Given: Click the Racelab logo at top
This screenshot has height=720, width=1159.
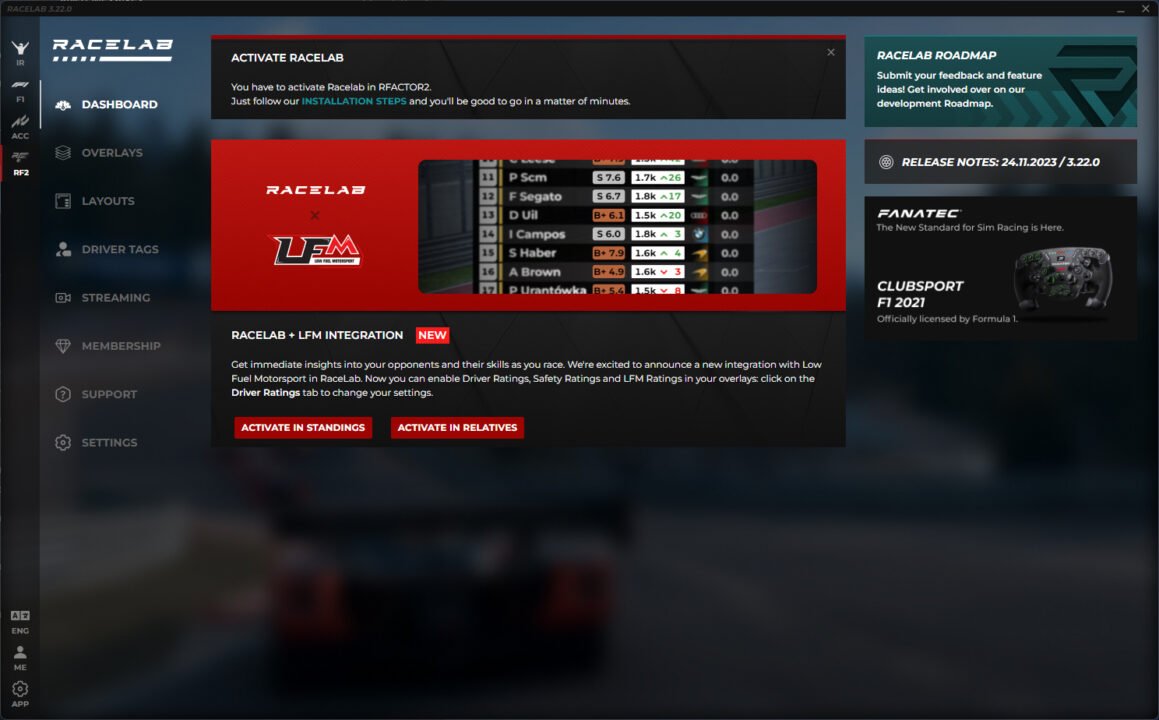Looking at the screenshot, I should pyautogui.click(x=112, y=50).
